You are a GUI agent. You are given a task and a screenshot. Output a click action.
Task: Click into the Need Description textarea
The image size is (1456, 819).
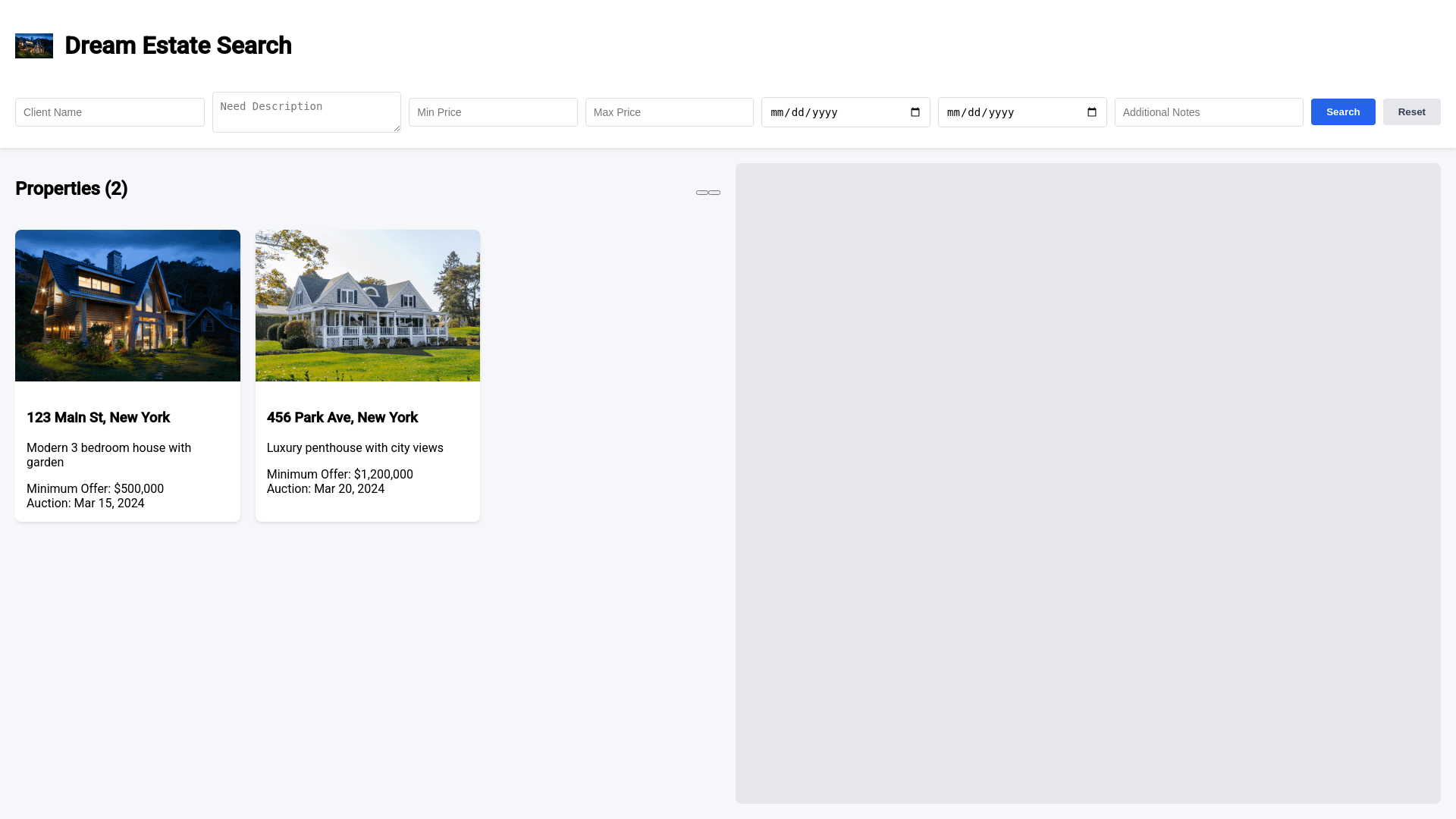click(306, 112)
